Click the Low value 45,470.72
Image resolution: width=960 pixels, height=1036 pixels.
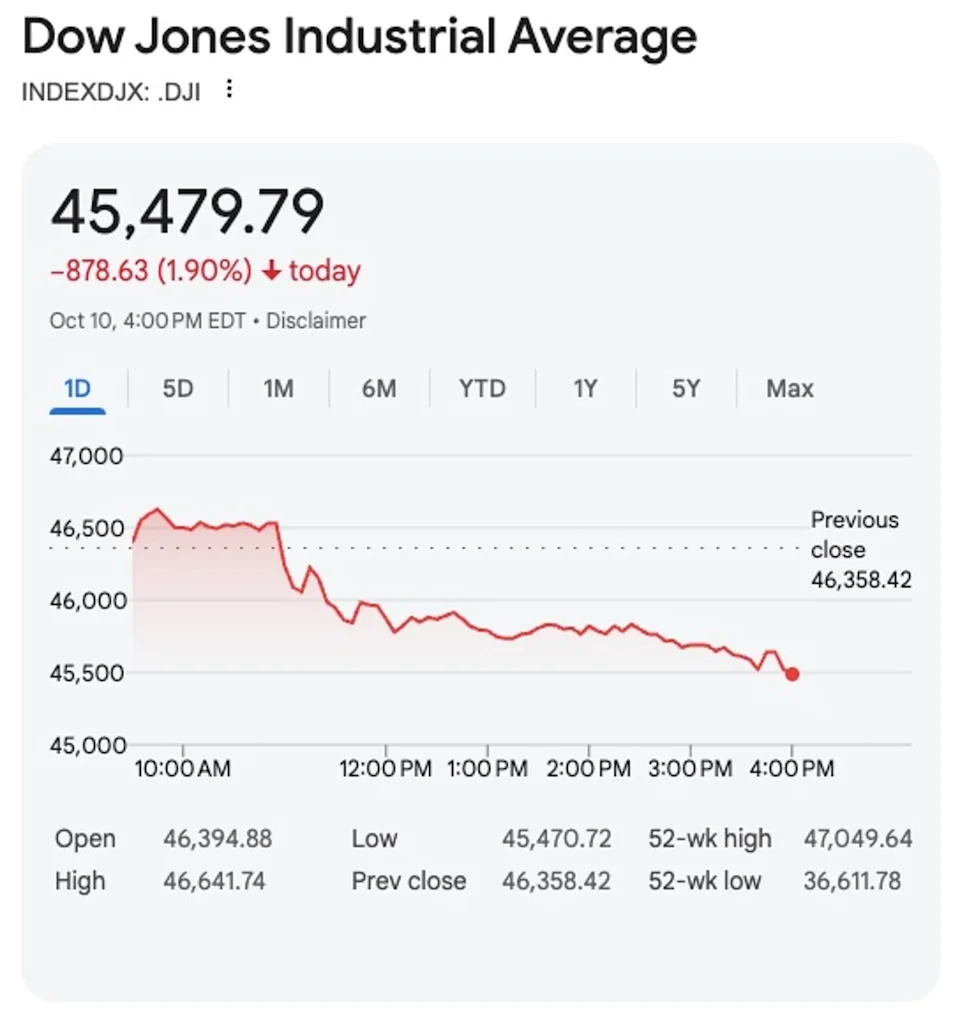[x=556, y=838]
